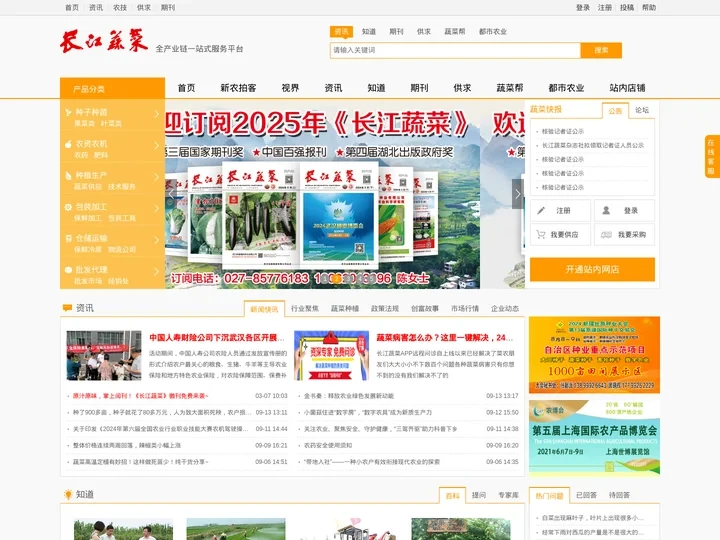This screenshot has width=720, height=540.
Task: Expand the 农资农机 category chevron
Action: point(157,145)
